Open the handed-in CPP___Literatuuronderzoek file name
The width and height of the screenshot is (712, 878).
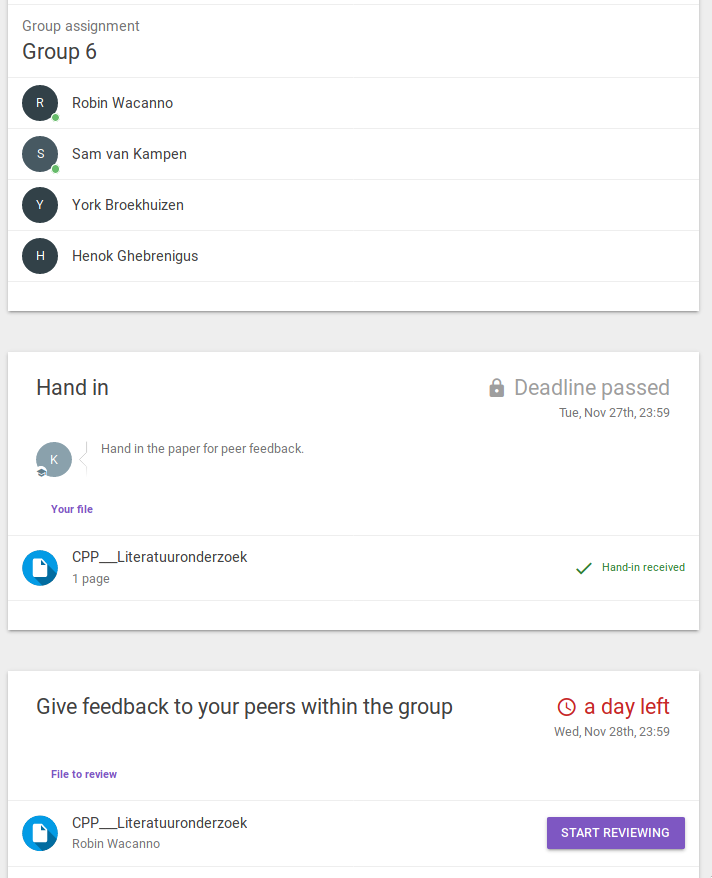coord(159,557)
